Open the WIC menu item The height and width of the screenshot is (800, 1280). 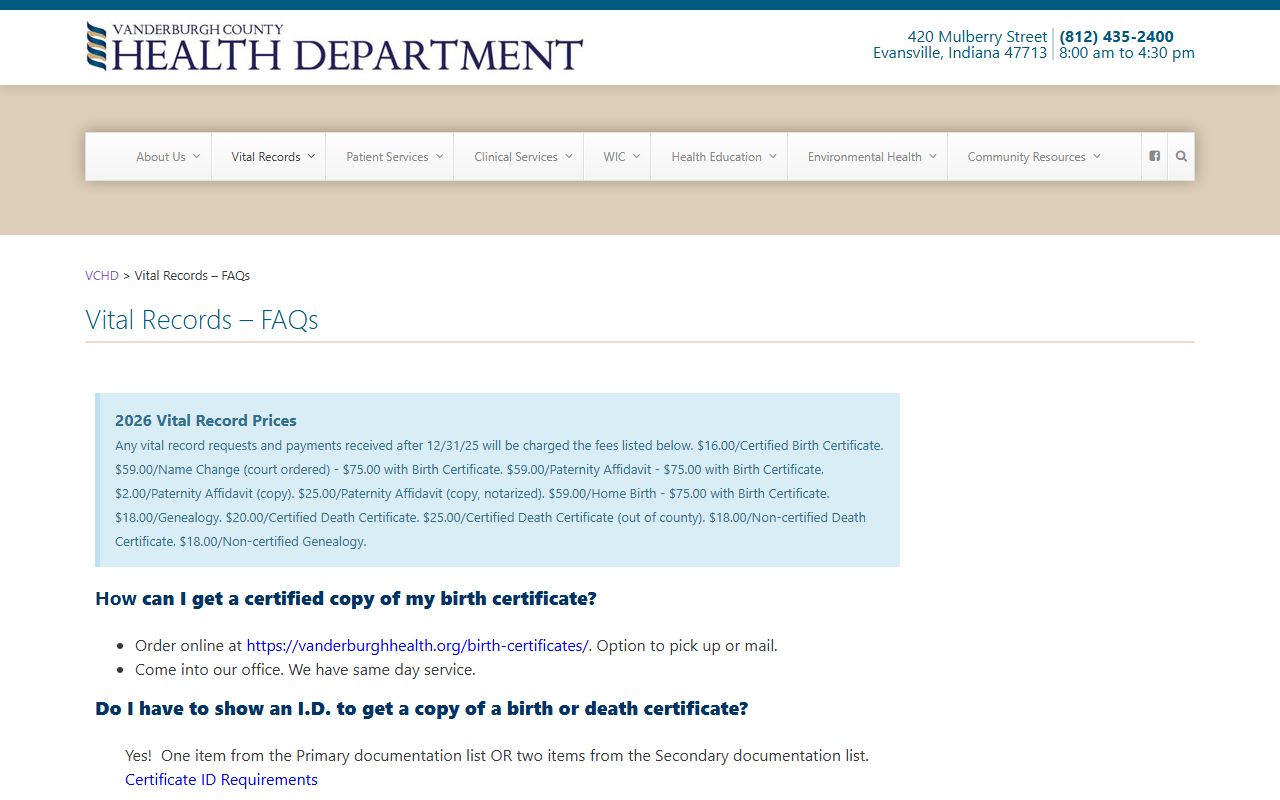click(614, 157)
